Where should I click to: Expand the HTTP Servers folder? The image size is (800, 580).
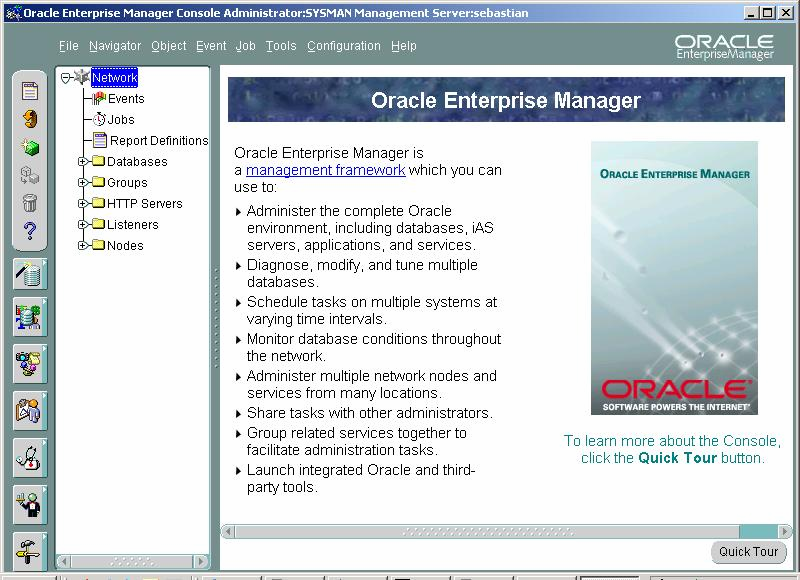click(x=82, y=204)
